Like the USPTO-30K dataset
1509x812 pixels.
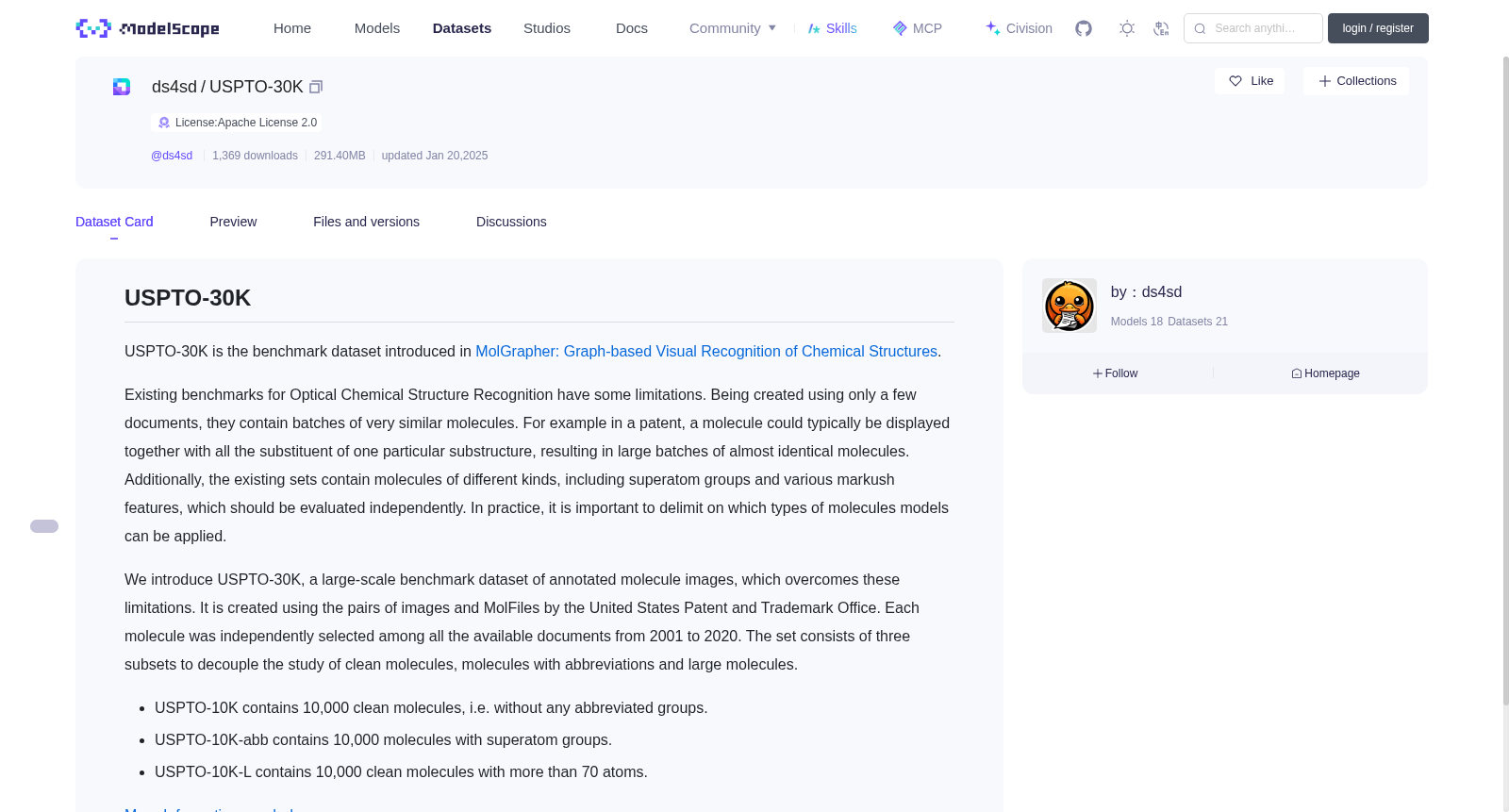[1250, 81]
